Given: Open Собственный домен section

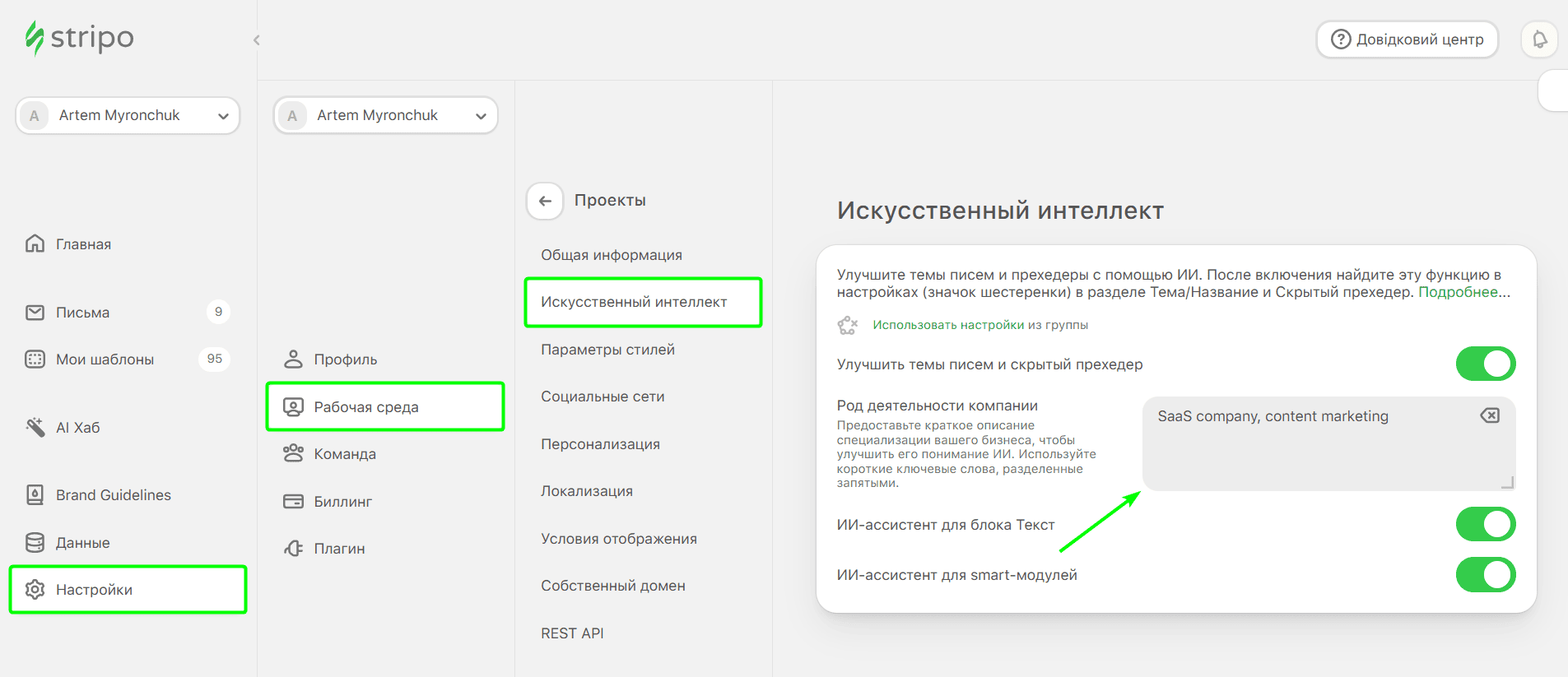Looking at the screenshot, I should [x=613, y=586].
